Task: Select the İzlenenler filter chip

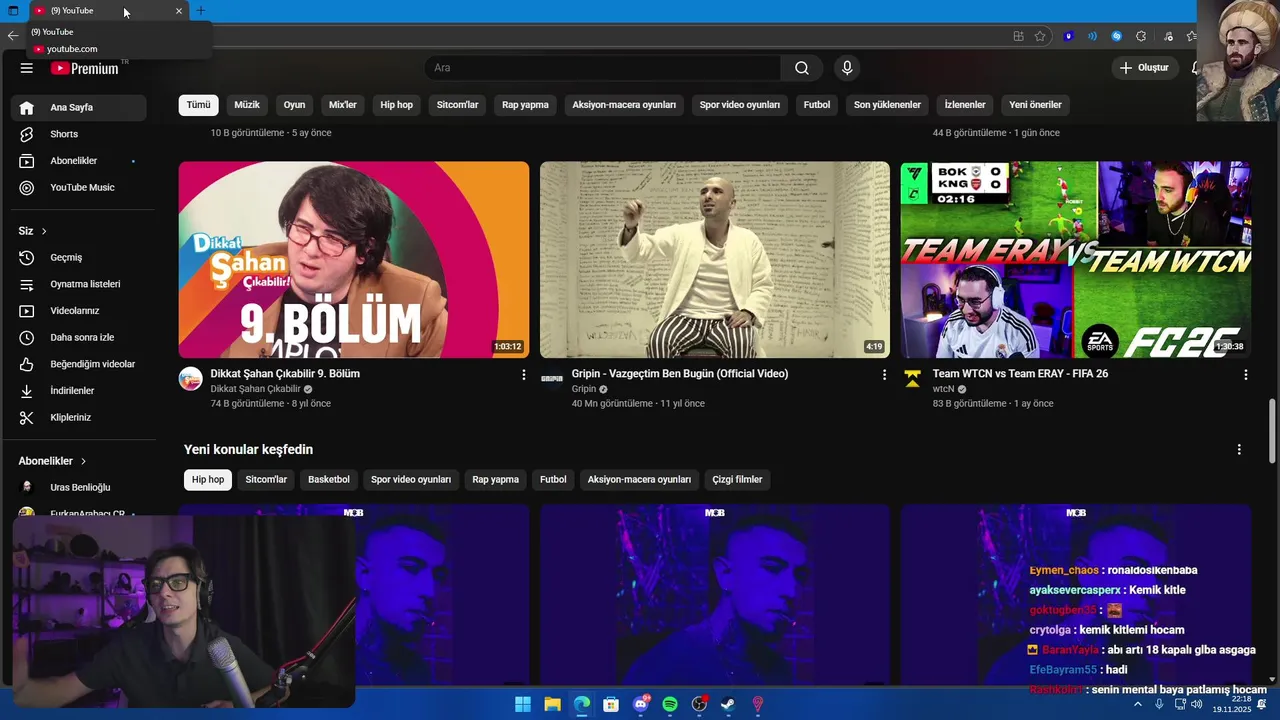Action: tap(965, 105)
